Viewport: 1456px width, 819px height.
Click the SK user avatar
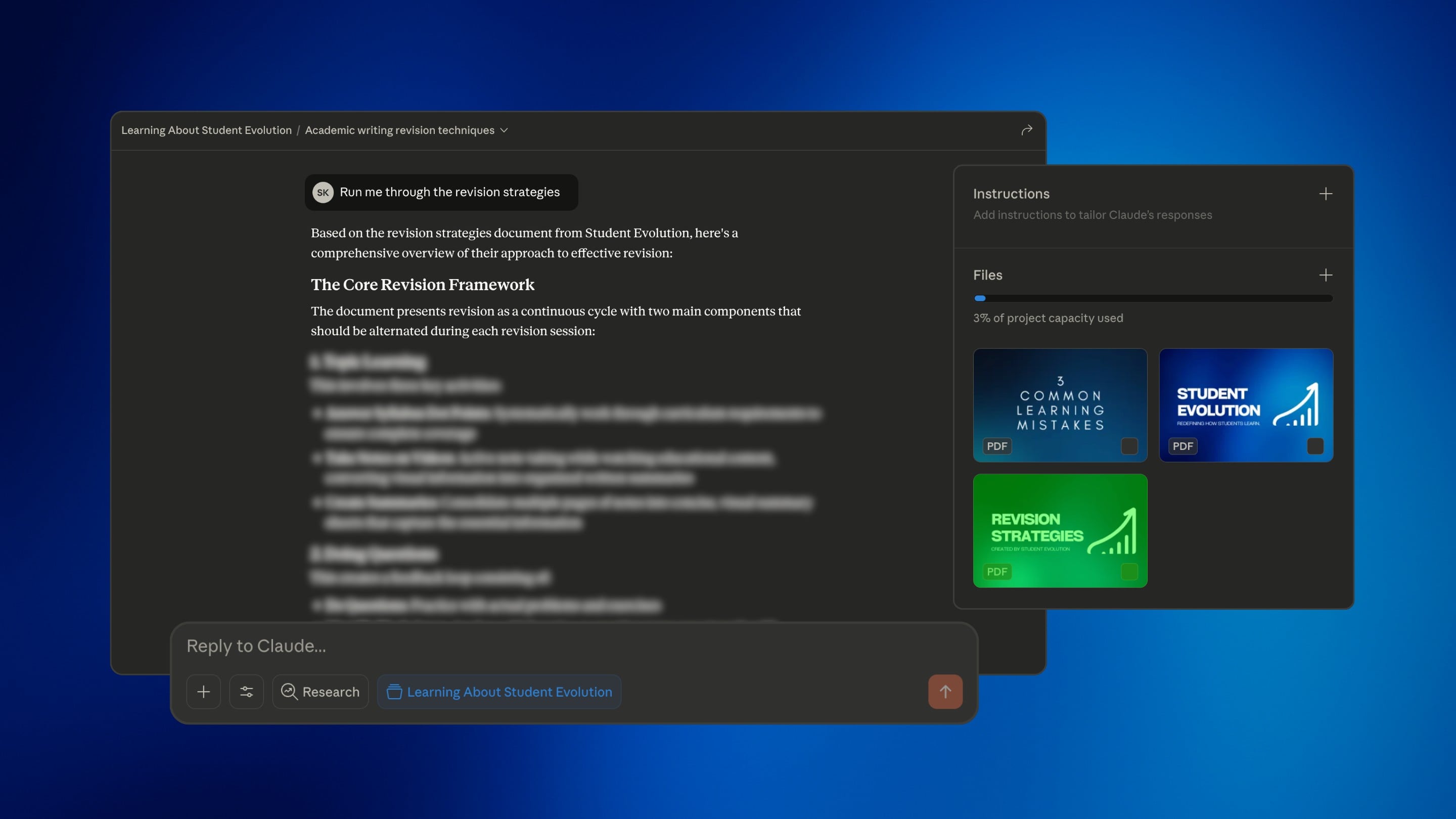tap(323, 192)
